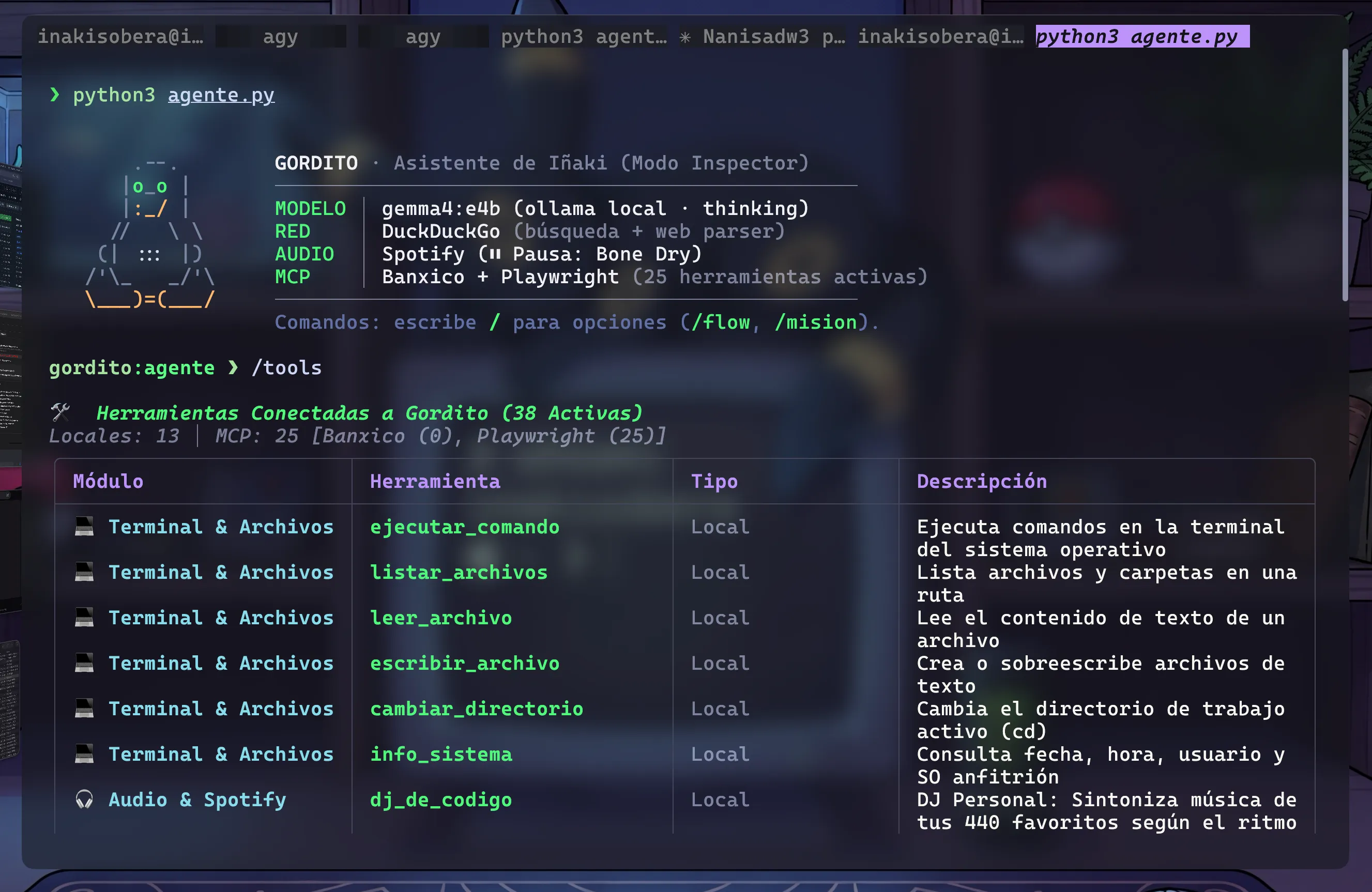Viewport: 1372px width, 892px height.
Task: Click the terminal scrollbar thumb
Action: [x=1345, y=175]
